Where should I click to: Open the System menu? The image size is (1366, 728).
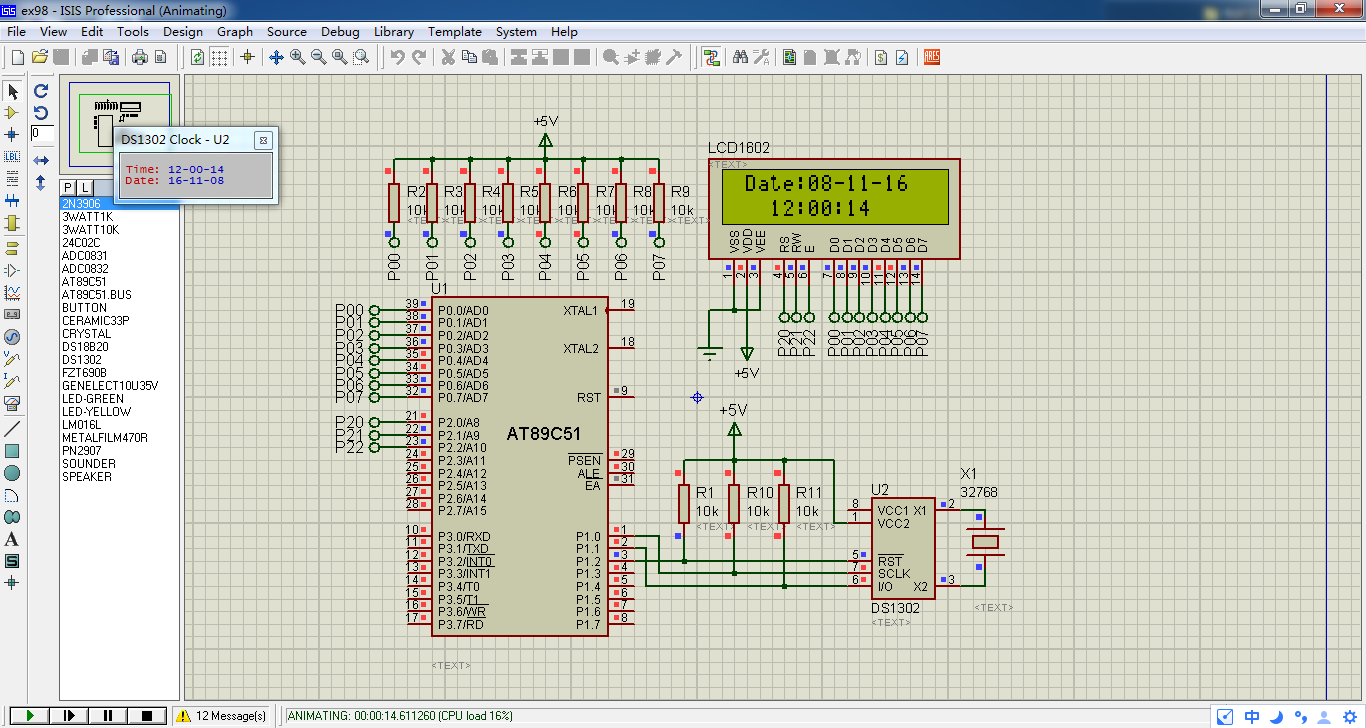click(516, 31)
